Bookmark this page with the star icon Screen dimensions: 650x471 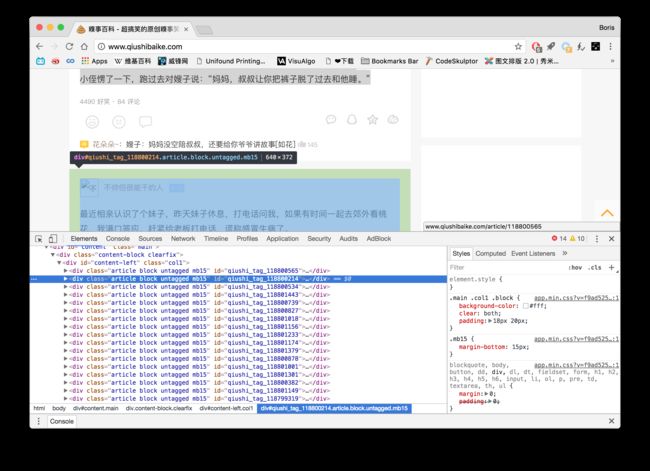[x=518, y=46]
